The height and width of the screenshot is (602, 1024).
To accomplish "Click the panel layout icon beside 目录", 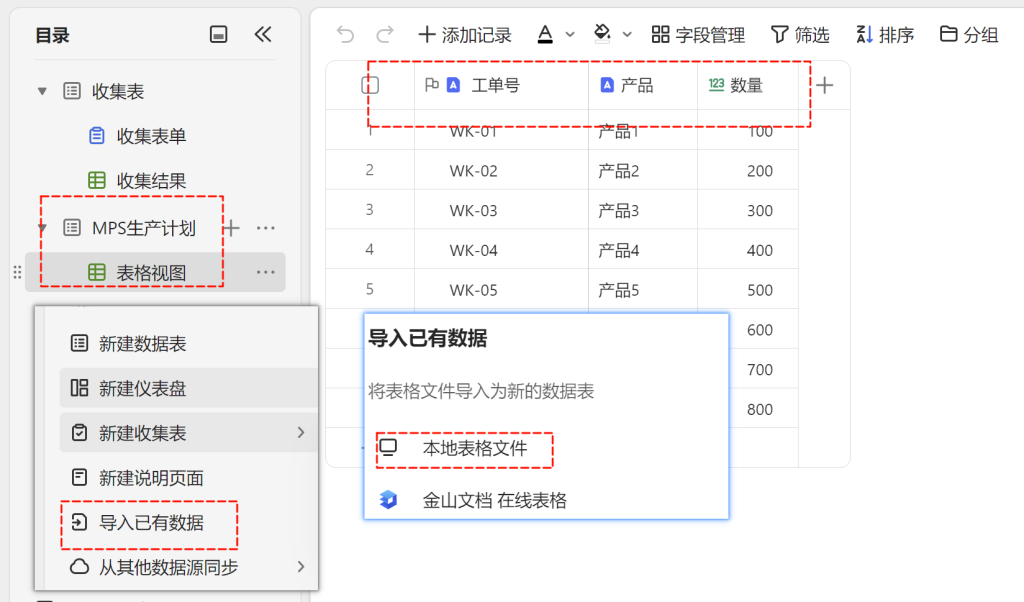I will pos(219,34).
